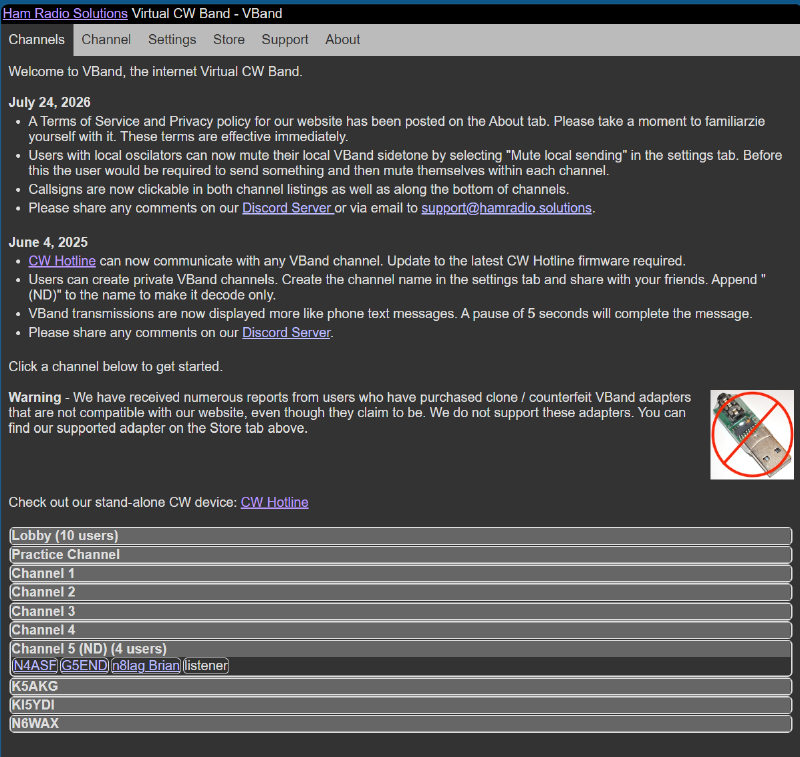Click the n8lag Brian callsign link
Viewport: 800px width, 757px height.
pos(146,666)
